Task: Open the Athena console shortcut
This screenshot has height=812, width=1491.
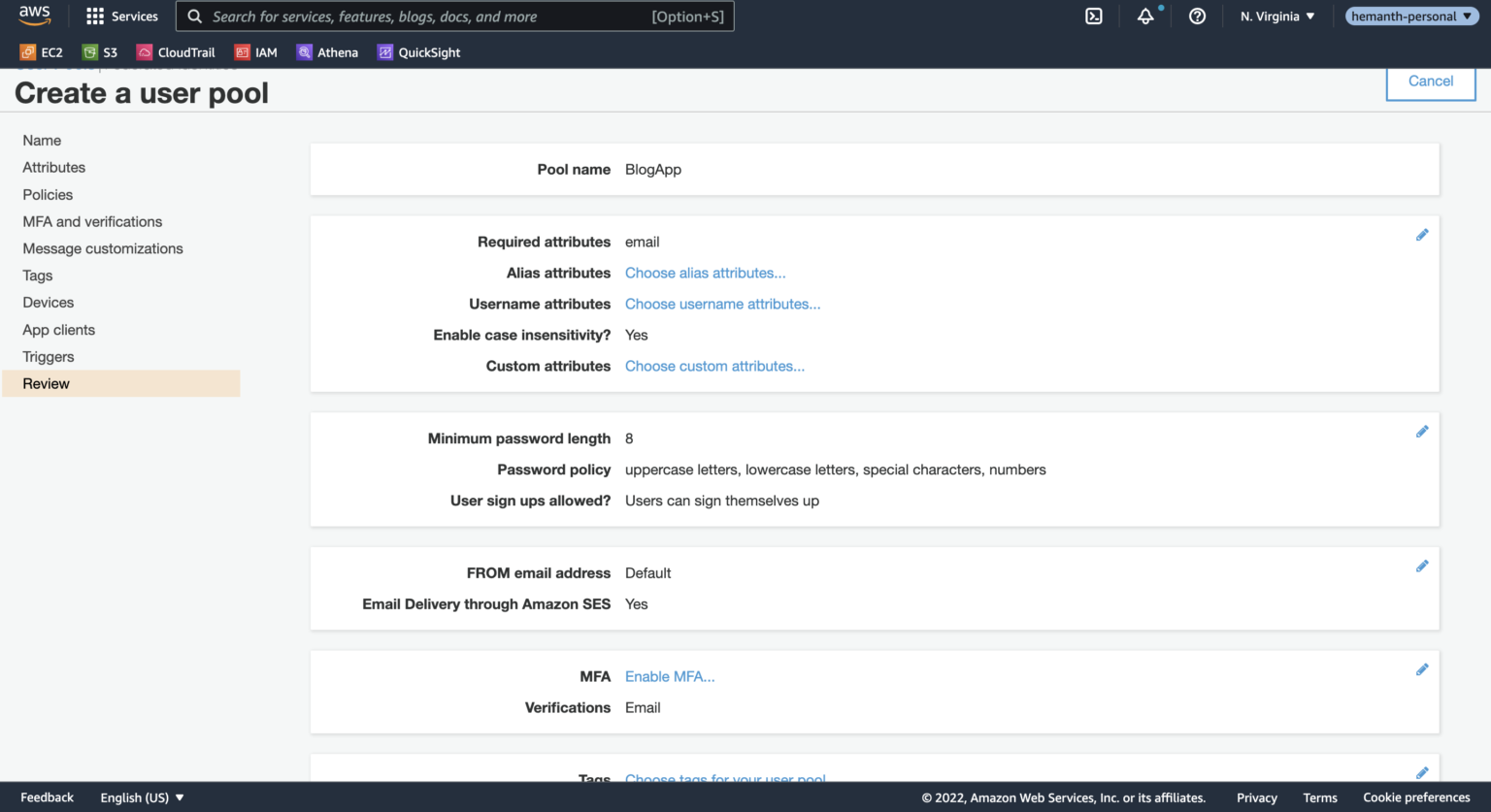Action: point(328,51)
